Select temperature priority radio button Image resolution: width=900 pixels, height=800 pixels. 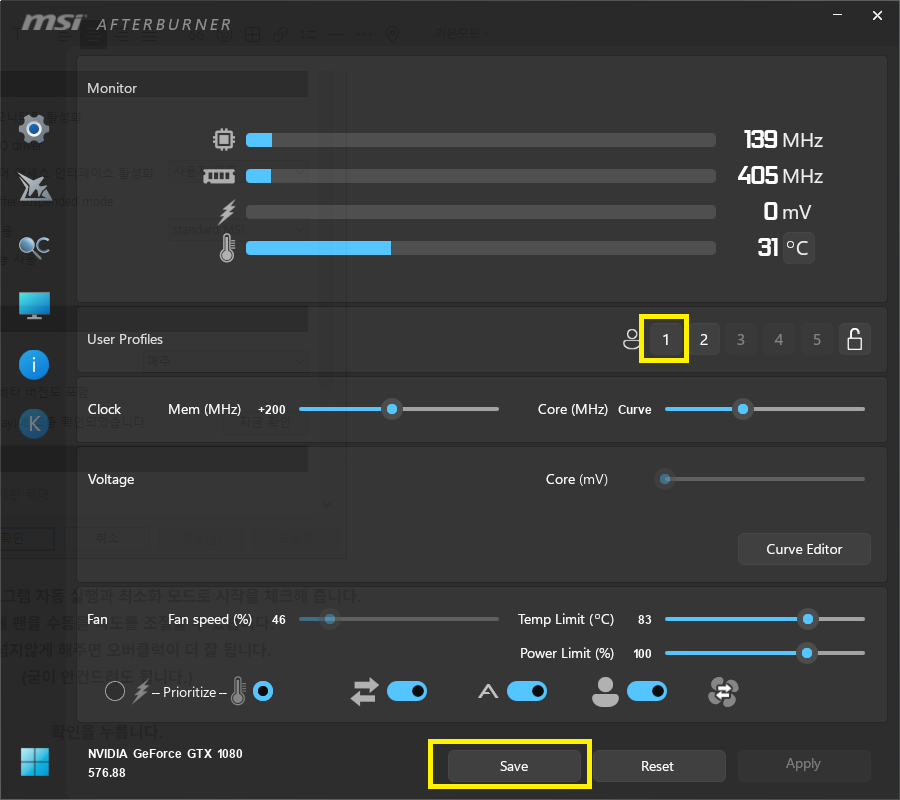[x=263, y=692]
